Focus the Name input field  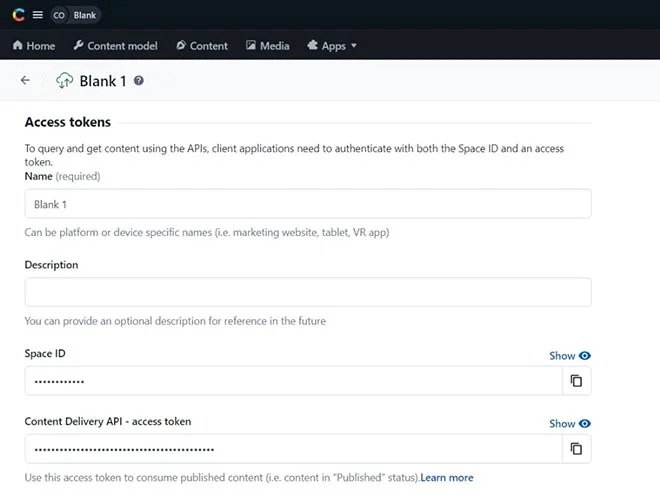tap(307, 204)
